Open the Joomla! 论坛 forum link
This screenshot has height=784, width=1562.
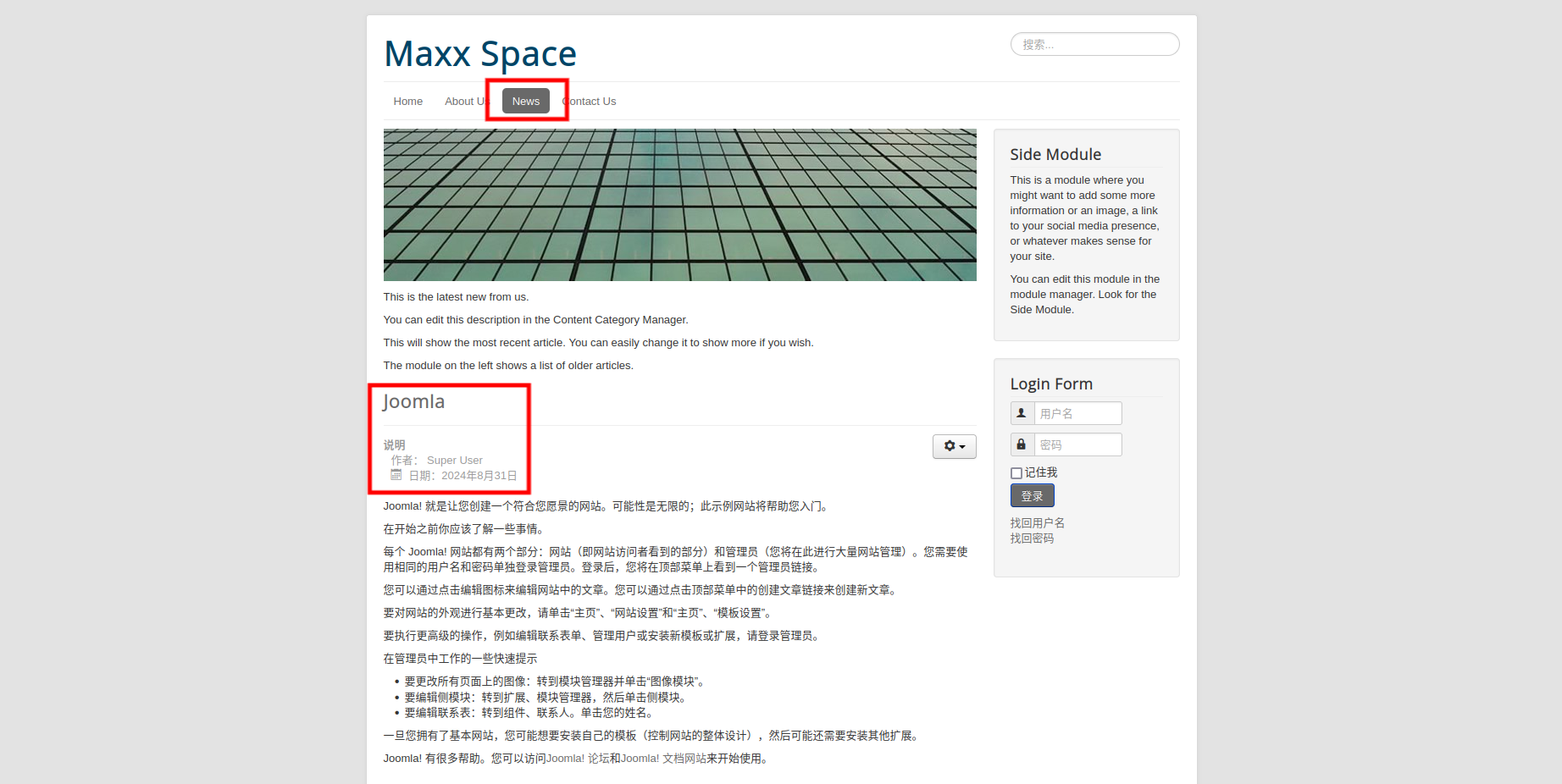[x=578, y=759]
